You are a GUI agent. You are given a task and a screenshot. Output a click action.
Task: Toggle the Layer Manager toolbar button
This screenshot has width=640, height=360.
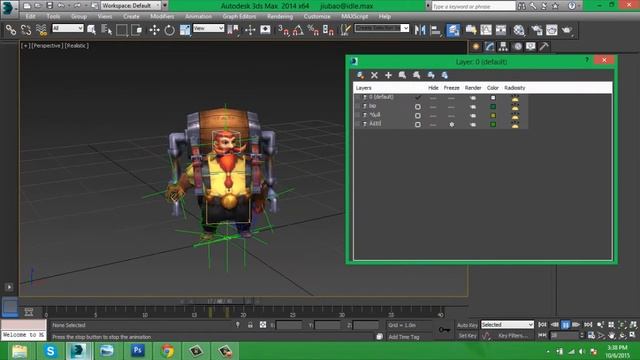click(453, 30)
